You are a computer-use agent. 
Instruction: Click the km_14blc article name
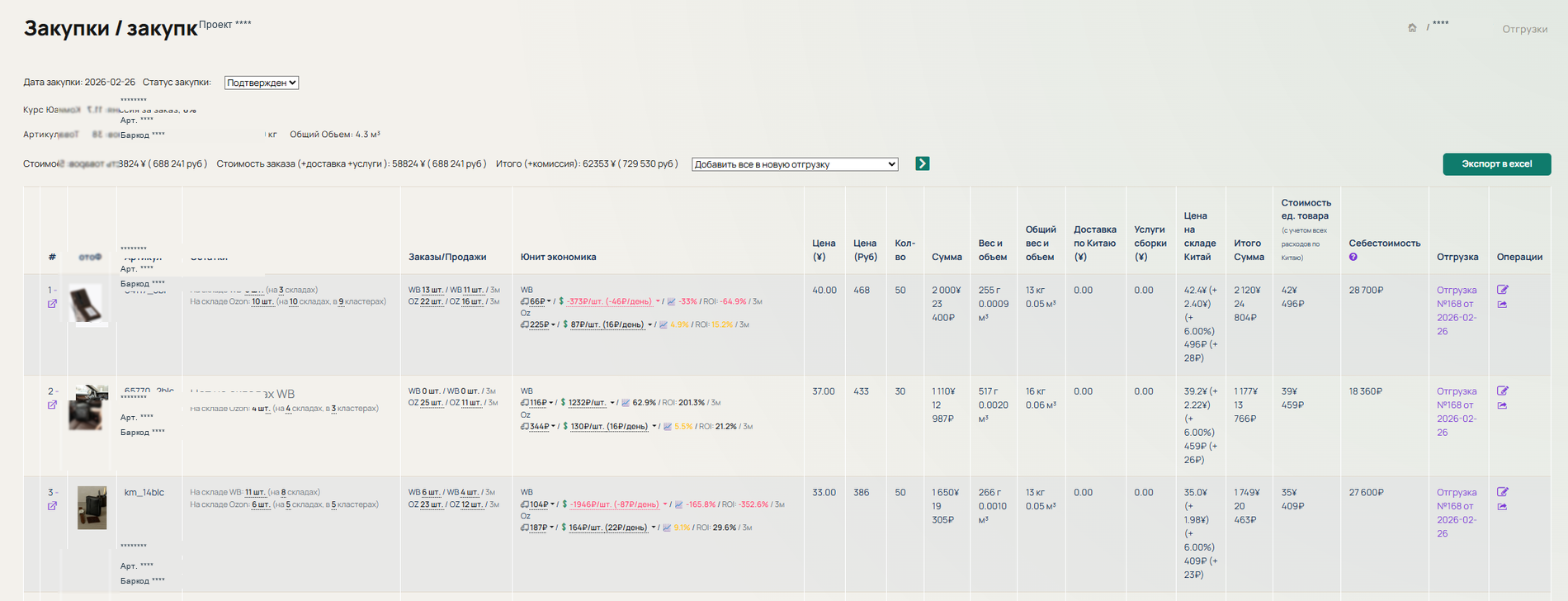tap(144, 493)
